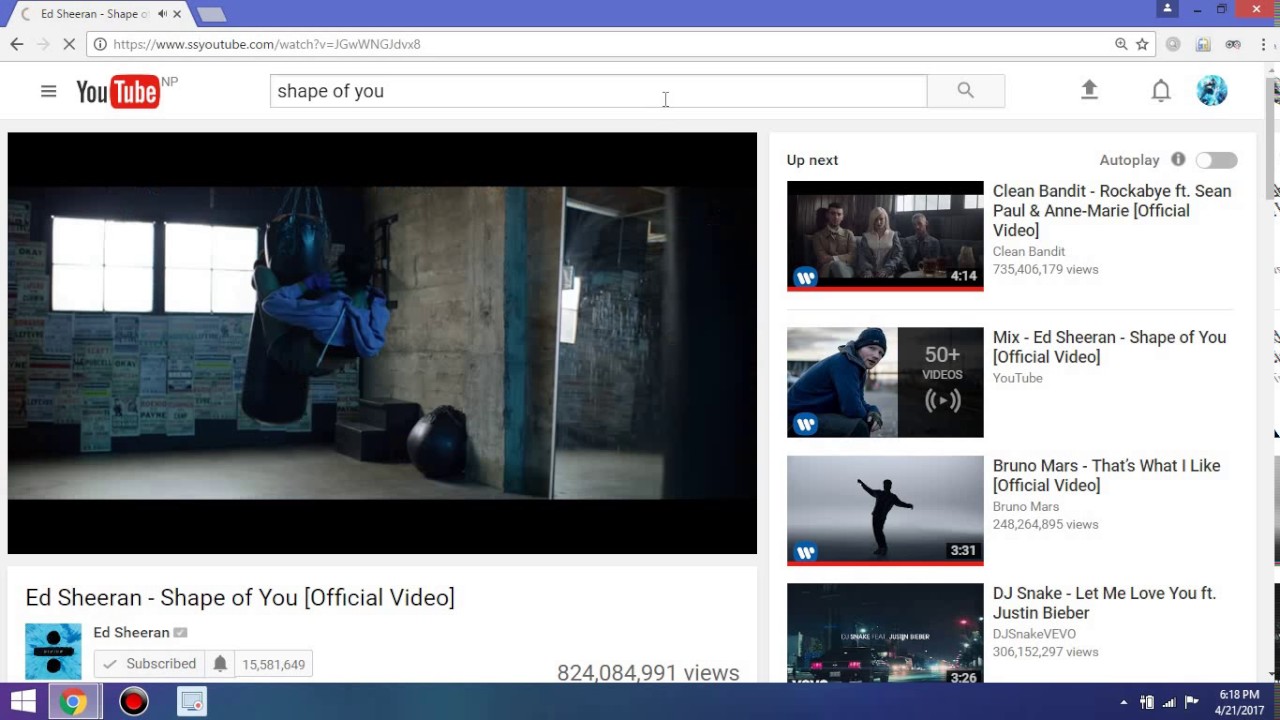Image resolution: width=1280 pixels, height=720 pixels.
Task: Mute the tab via its speaker icon
Action: coord(162,14)
